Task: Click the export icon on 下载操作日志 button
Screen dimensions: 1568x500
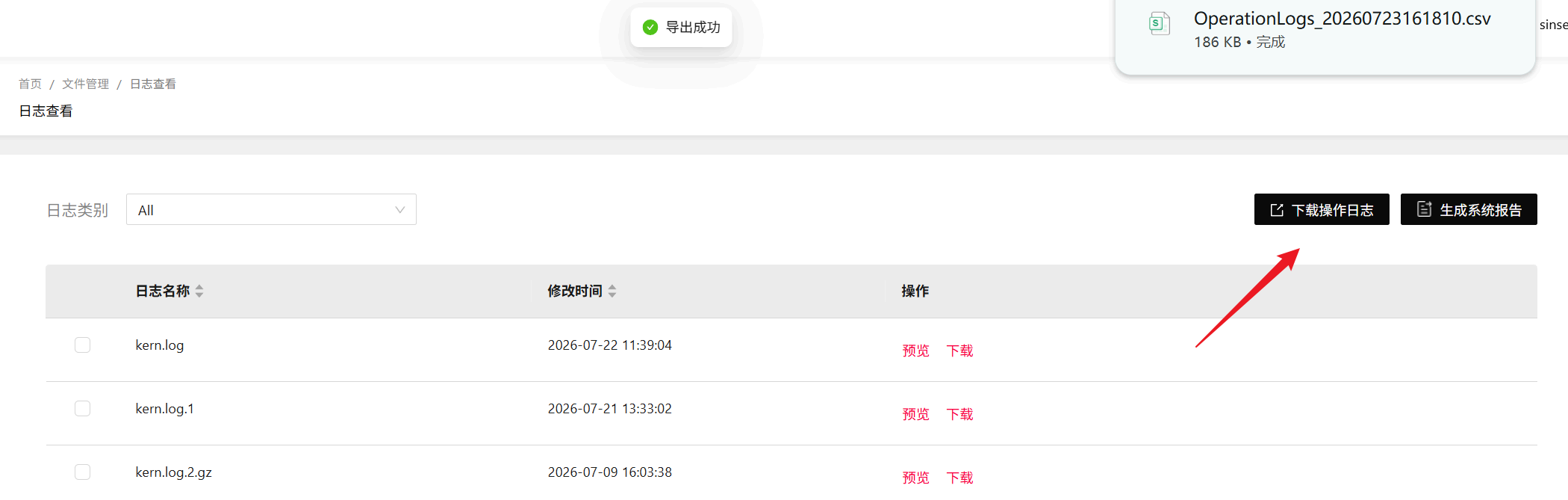Action: click(1277, 210)
